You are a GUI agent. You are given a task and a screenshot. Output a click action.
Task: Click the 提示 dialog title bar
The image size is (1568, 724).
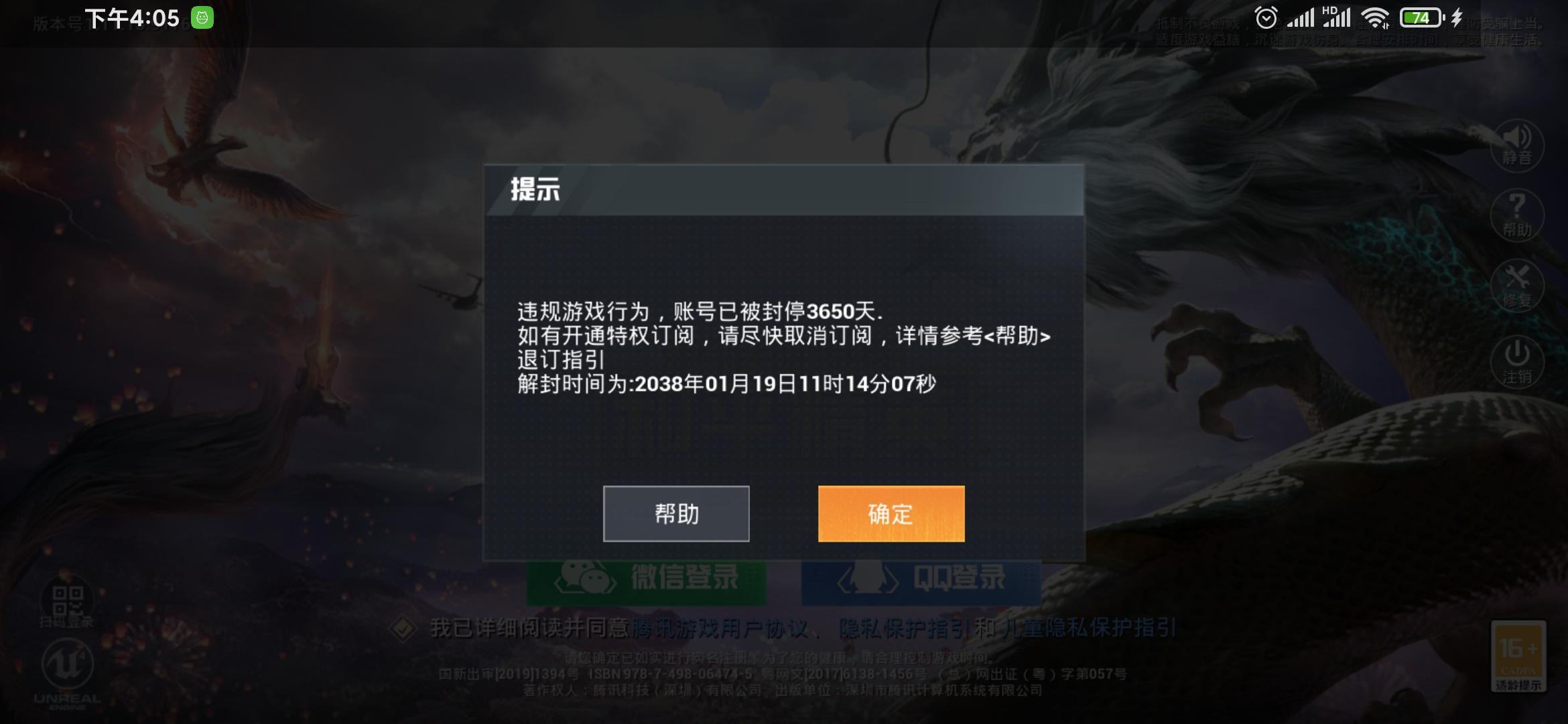(784, 190)
